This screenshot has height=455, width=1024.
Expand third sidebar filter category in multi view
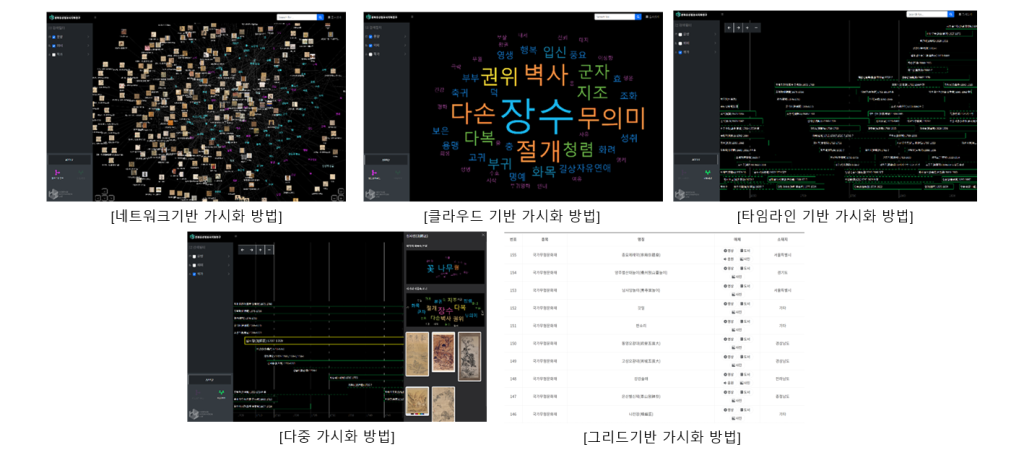228,274
